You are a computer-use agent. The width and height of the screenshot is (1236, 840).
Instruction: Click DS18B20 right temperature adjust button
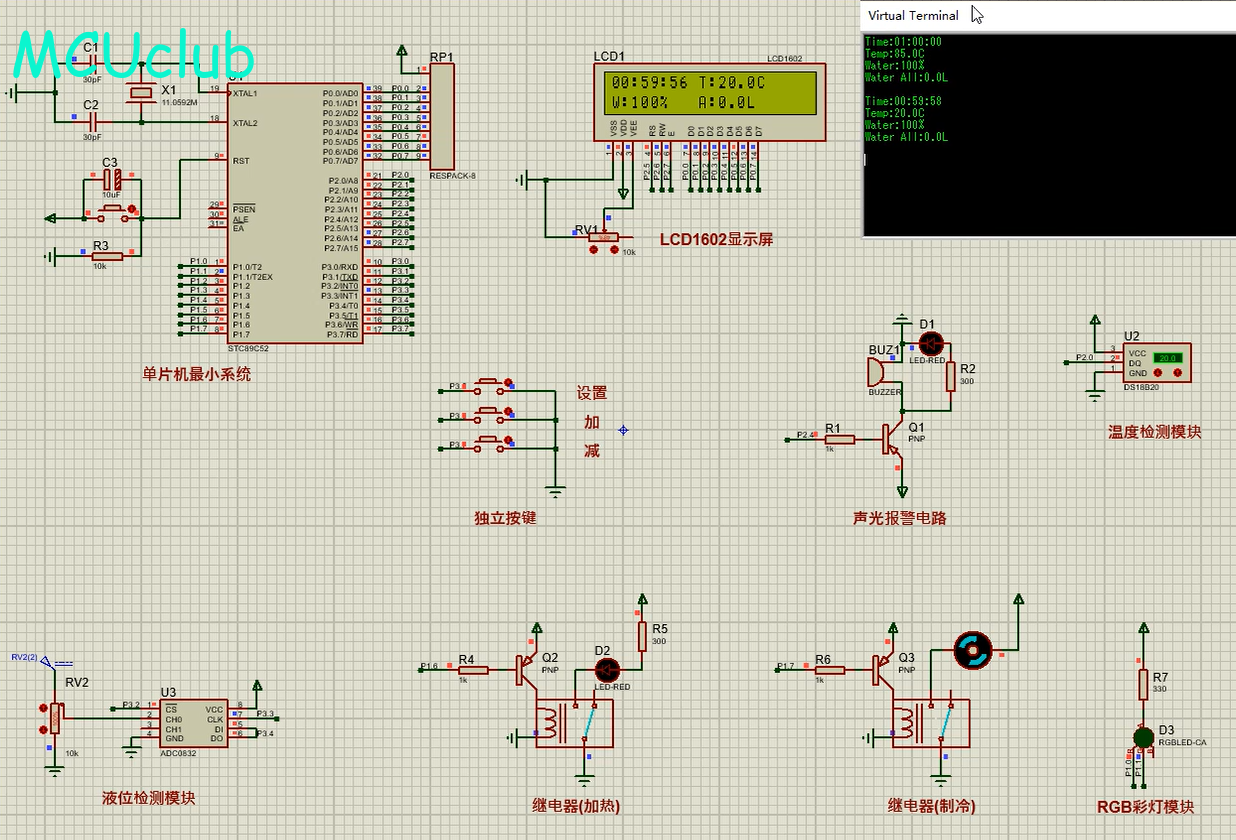1178,373
